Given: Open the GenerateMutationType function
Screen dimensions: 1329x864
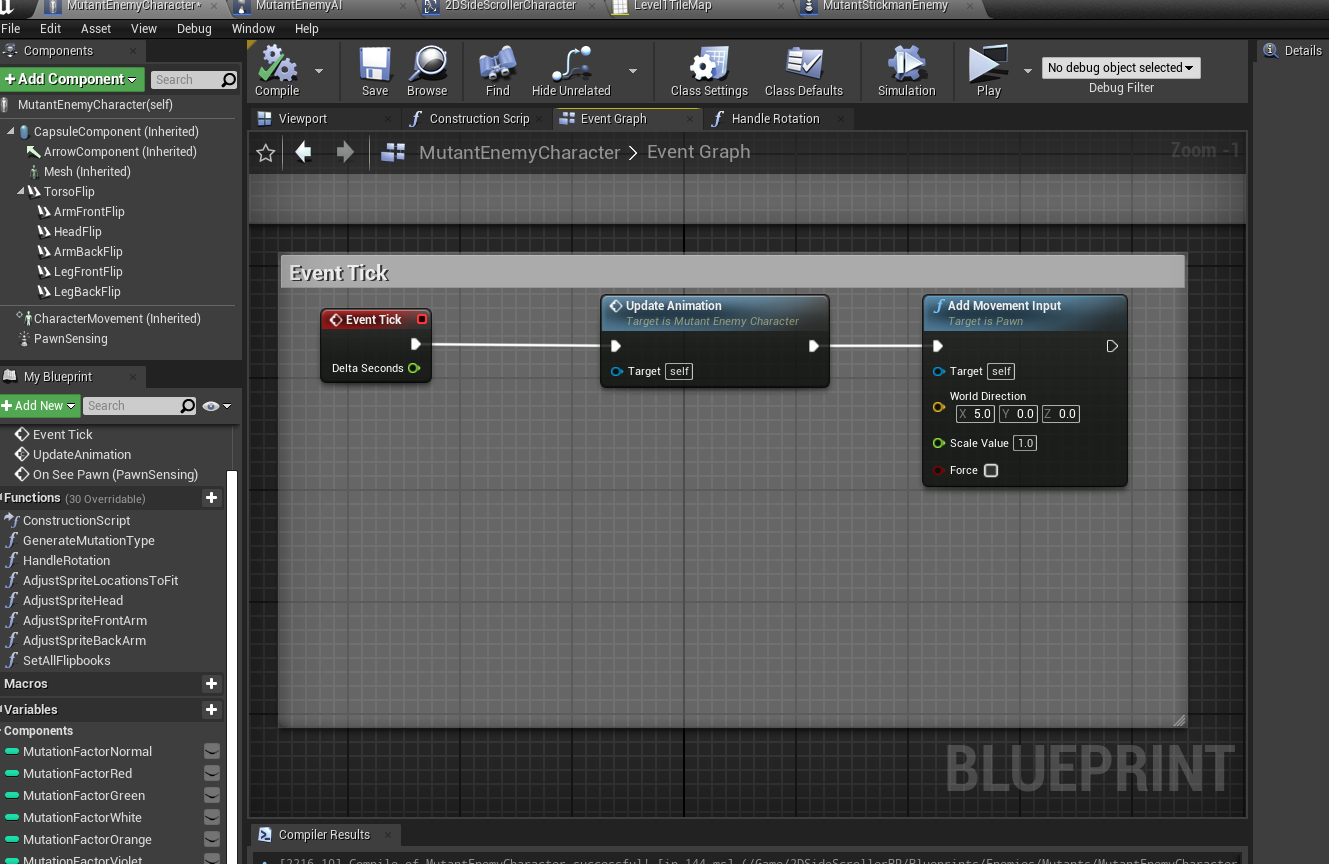Looking at the screenshot, I should point(88,541).
